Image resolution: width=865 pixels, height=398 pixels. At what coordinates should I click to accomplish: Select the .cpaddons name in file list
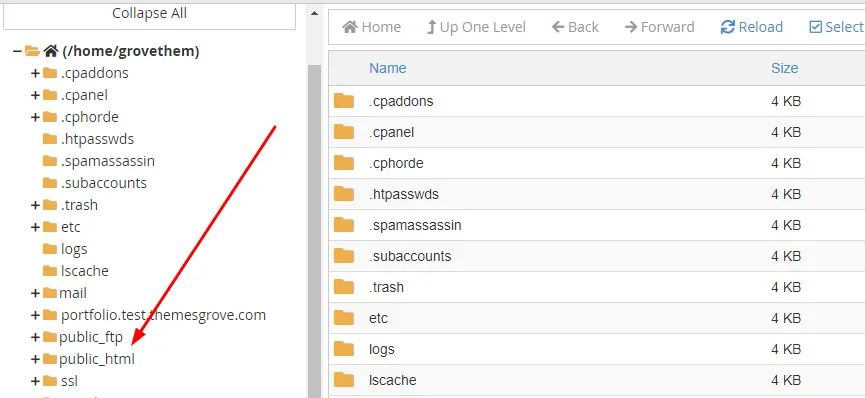pyautogui.click(x=401, y=102)
